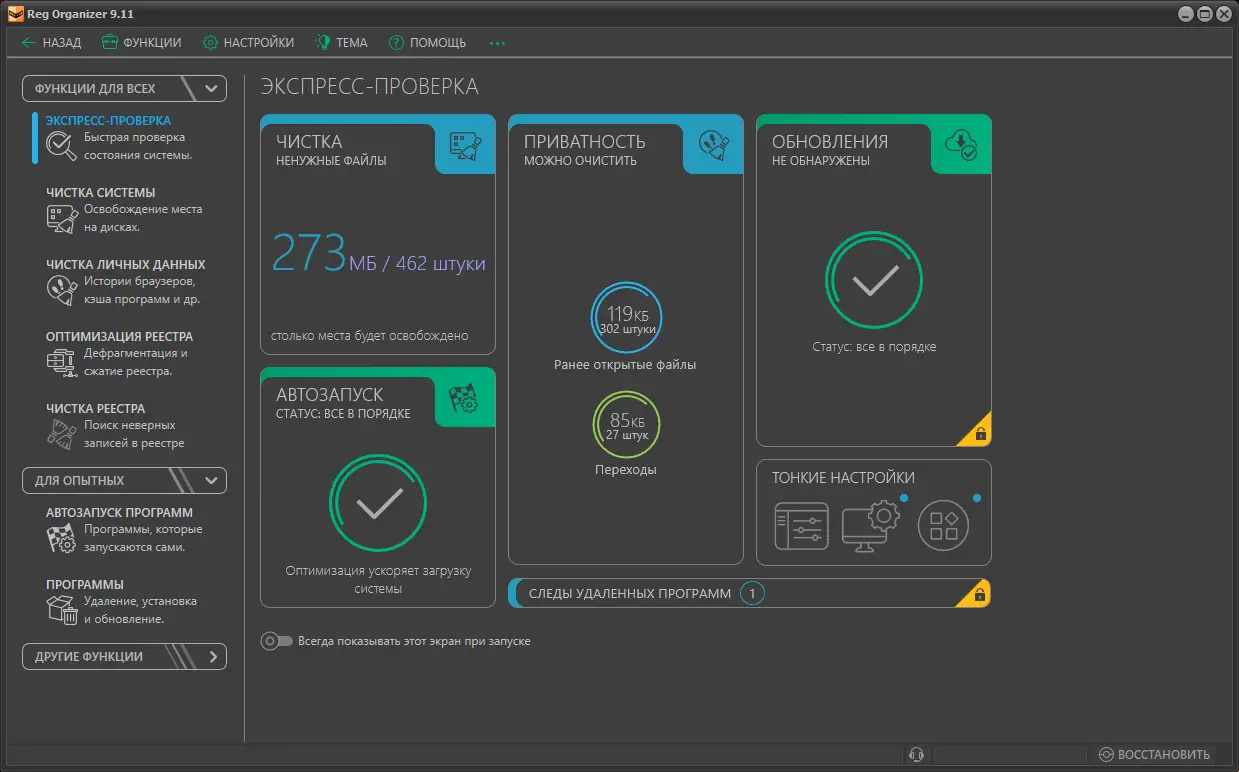
Task: Click the Ранее открытые файлы label
Action: tap(625, 365)
